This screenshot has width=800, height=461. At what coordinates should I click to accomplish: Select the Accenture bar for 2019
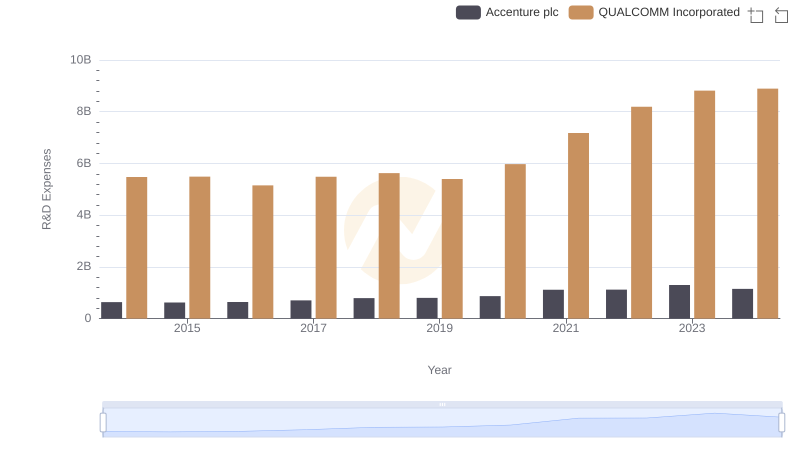click(x=427, y=309)
